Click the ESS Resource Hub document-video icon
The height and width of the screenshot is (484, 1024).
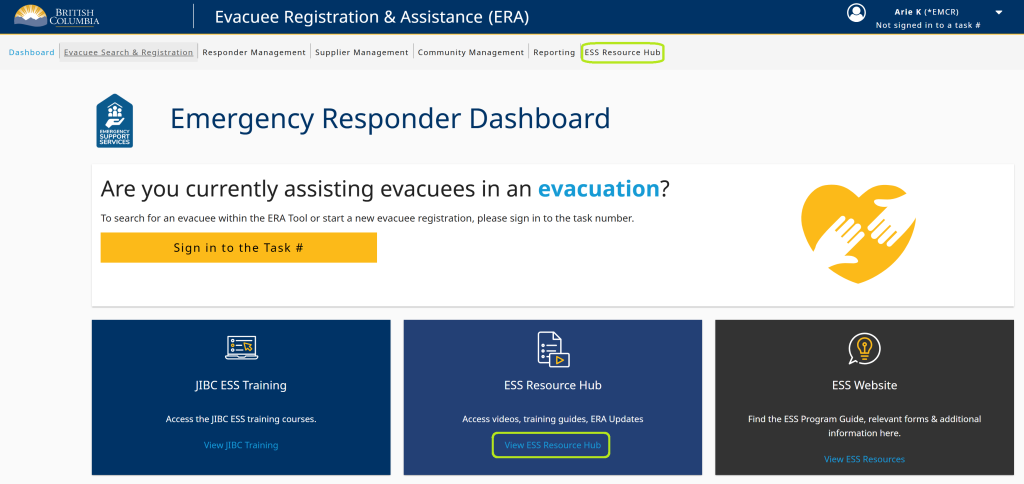point(553,349)
